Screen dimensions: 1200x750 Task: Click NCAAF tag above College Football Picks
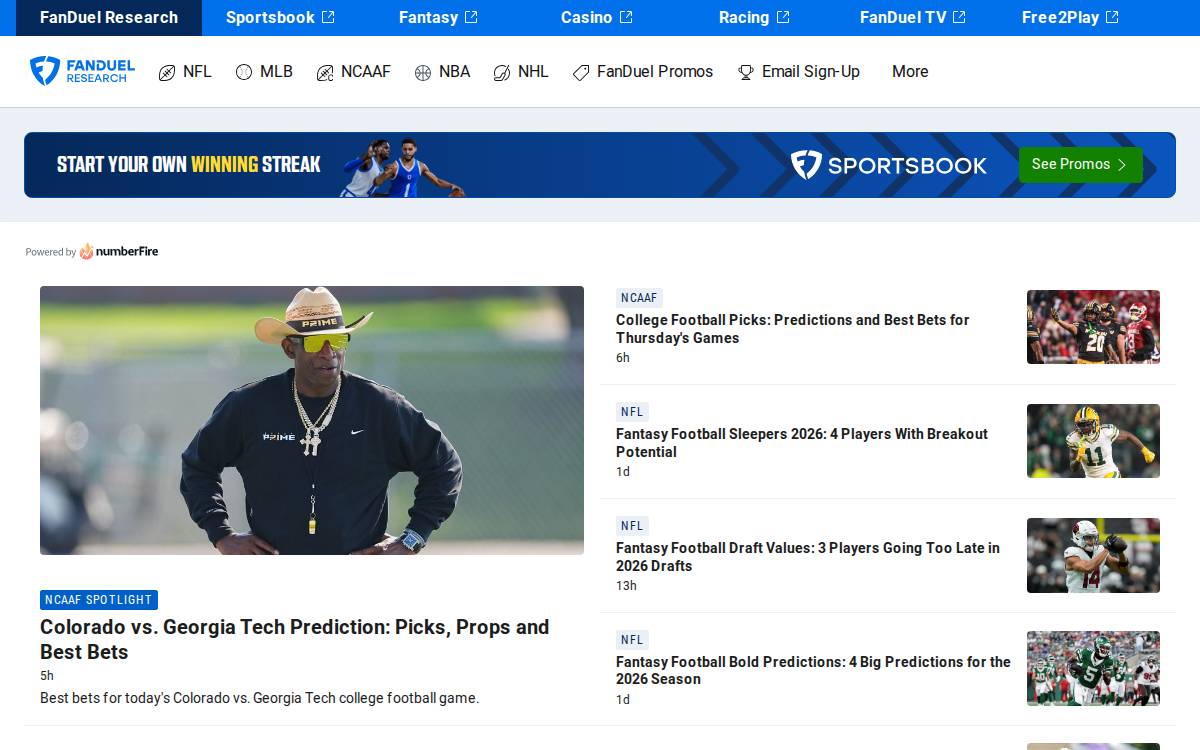click(639, 298)
